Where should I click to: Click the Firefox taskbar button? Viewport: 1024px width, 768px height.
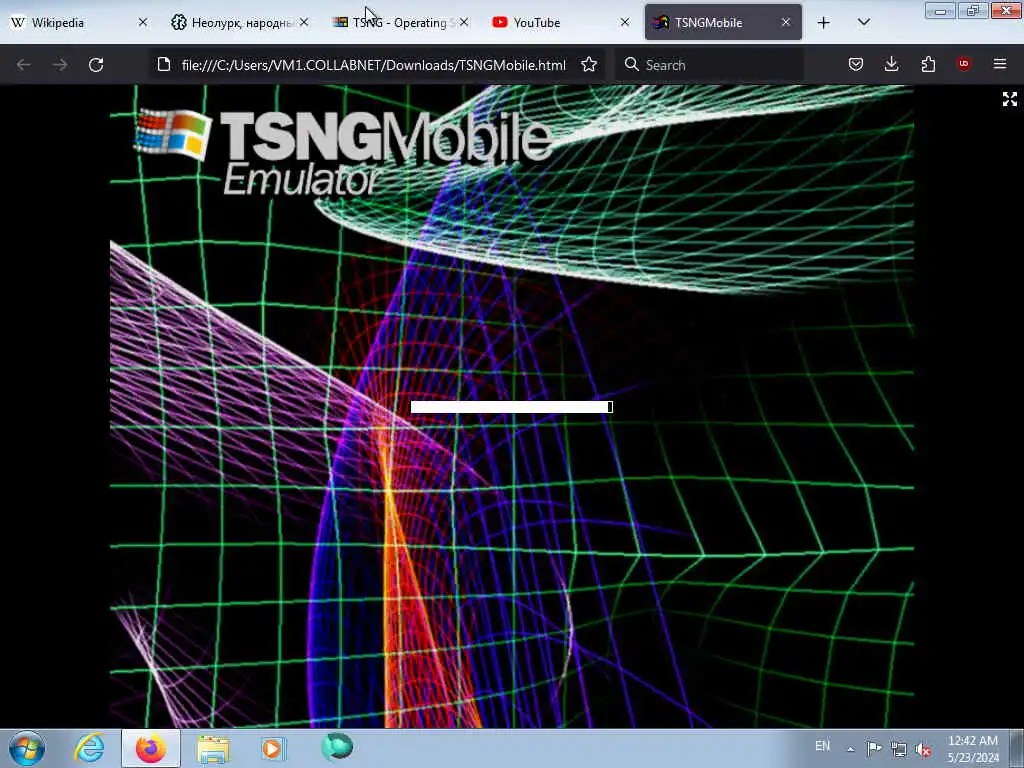pos(151,748)
